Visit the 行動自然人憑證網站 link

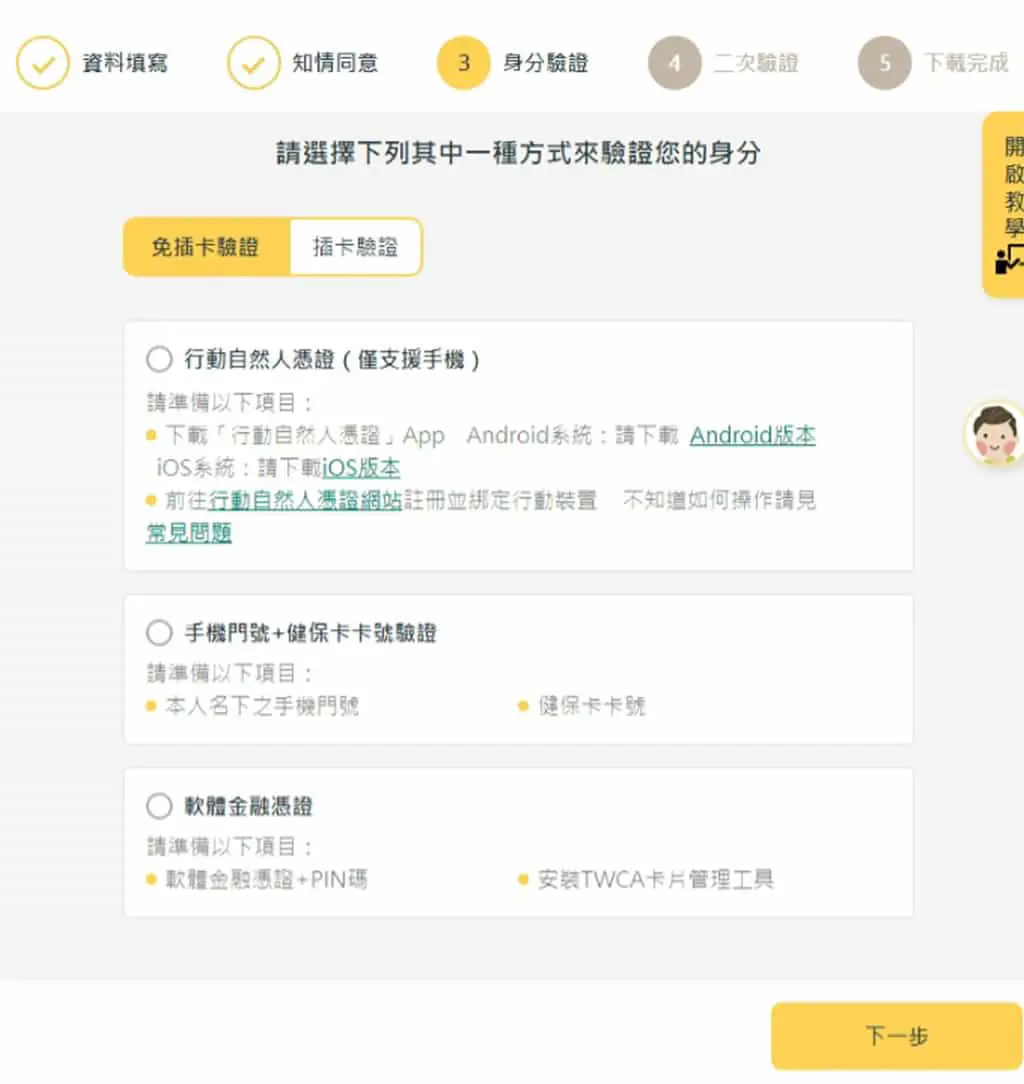(x=305, y=500)
